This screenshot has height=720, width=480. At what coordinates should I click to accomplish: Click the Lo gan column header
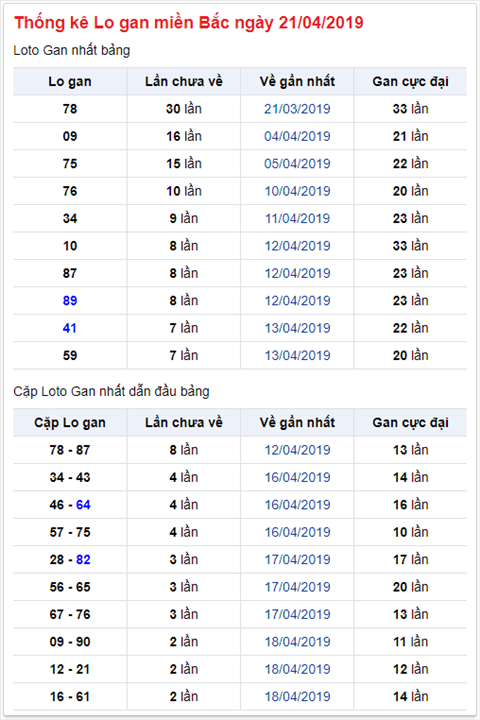coord(70,82)
